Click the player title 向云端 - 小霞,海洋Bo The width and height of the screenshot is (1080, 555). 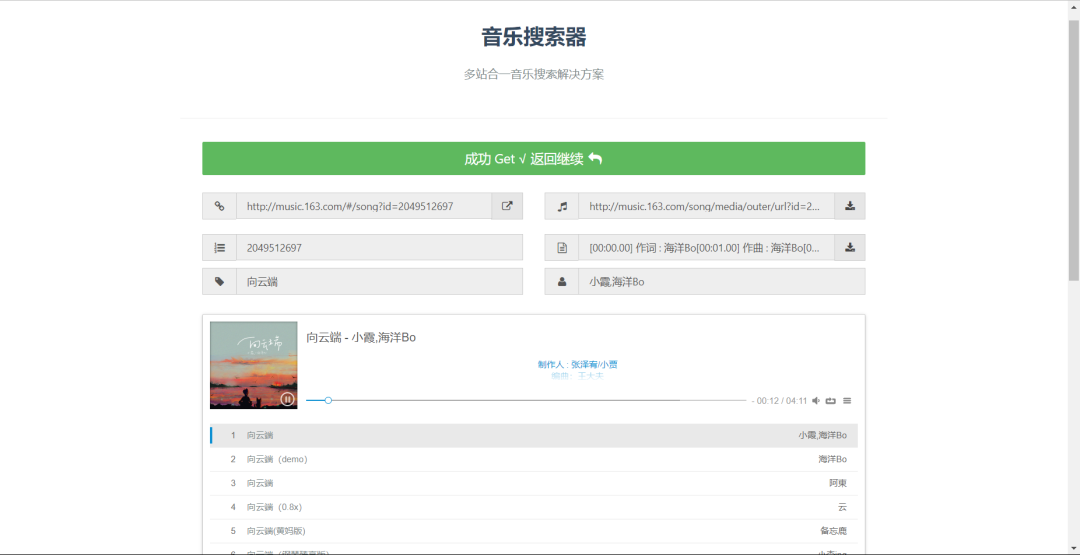[x=361, y=337]
